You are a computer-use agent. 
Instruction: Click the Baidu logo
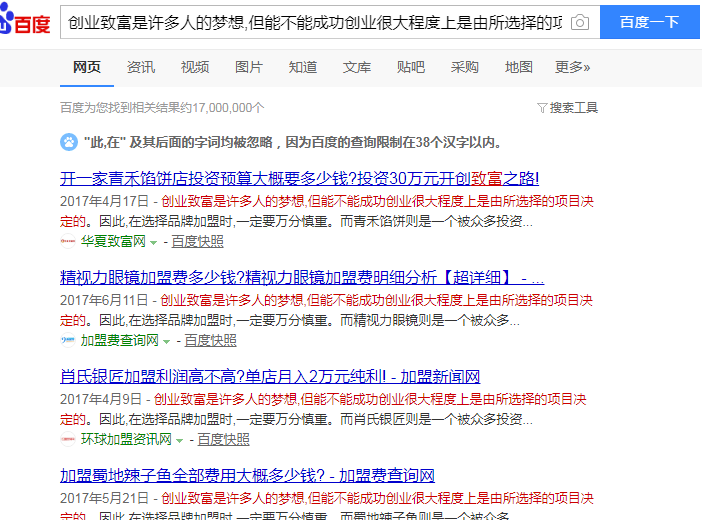[x=25, y=19]
